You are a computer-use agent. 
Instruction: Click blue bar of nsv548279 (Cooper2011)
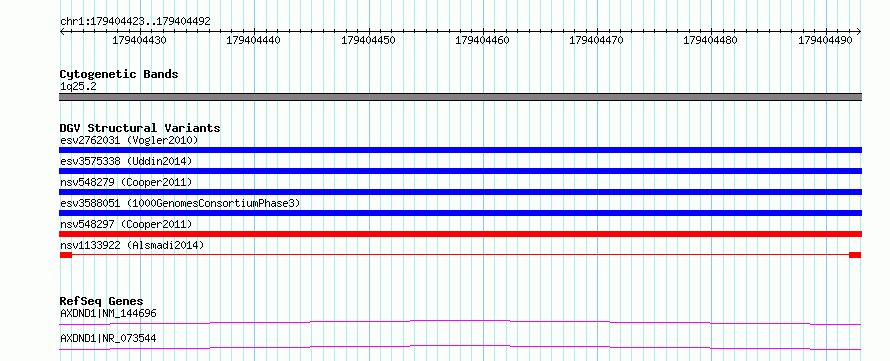pyautogui.click(x=460, y=192)
